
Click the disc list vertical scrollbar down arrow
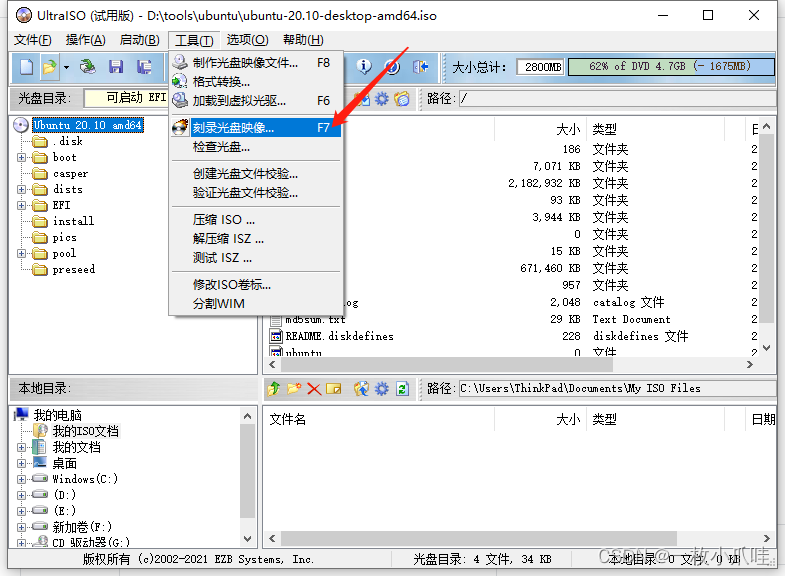(766, 347)
